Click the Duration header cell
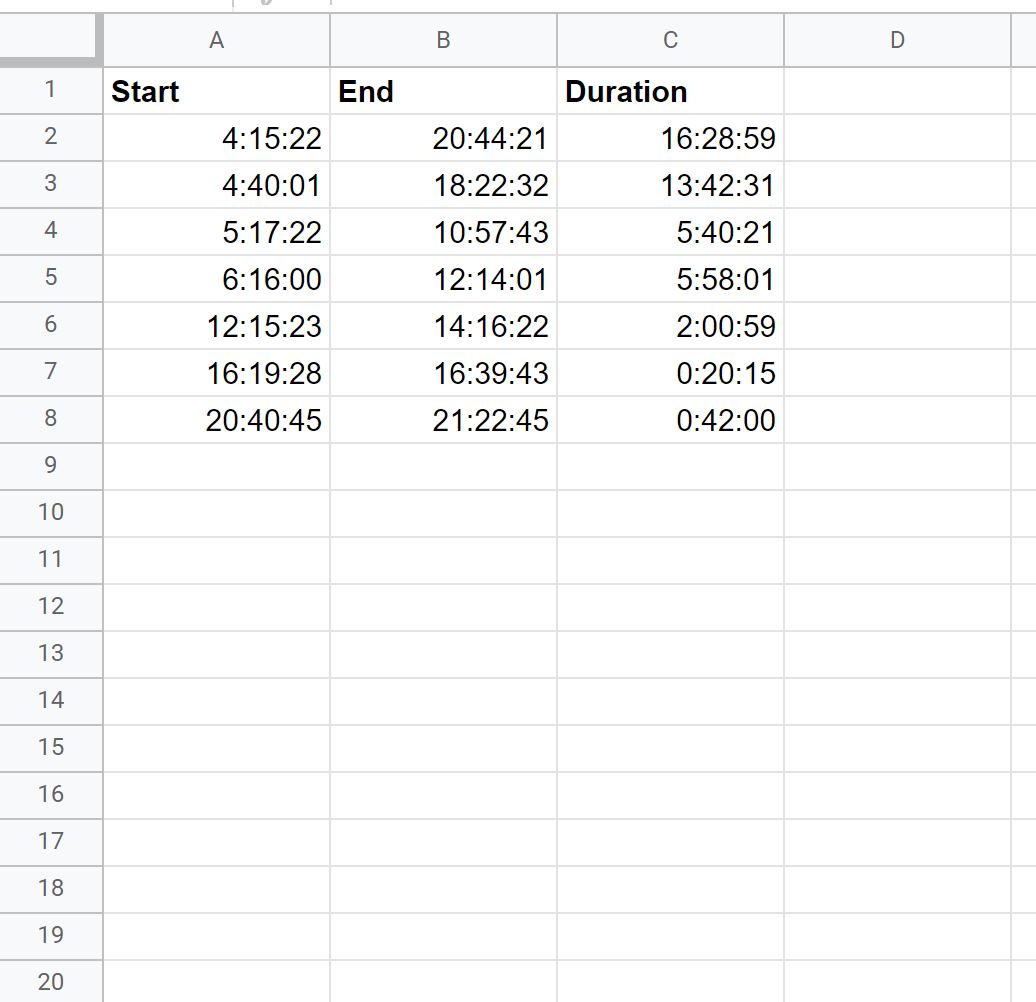Image resolution: width=1036 pixels, height=1002 pixels. click(670, 91)
